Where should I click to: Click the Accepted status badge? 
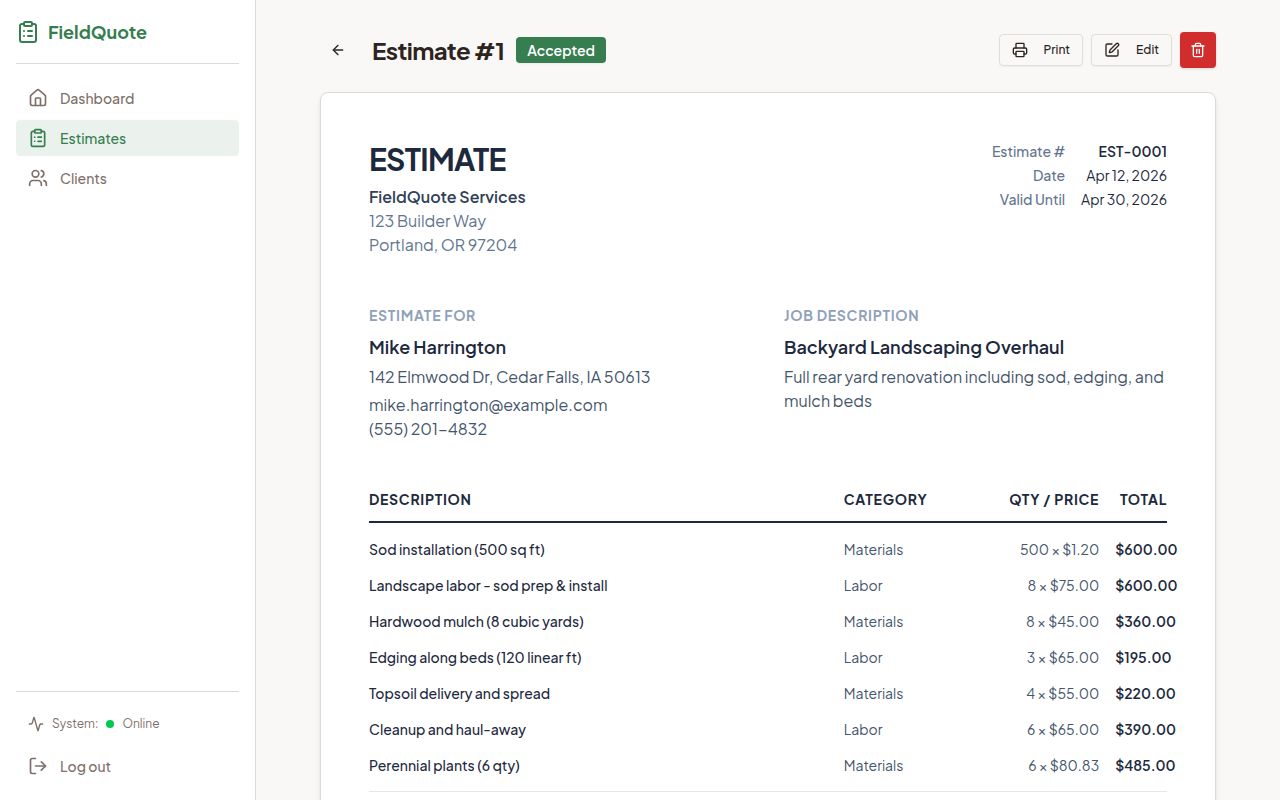point(560,49)
